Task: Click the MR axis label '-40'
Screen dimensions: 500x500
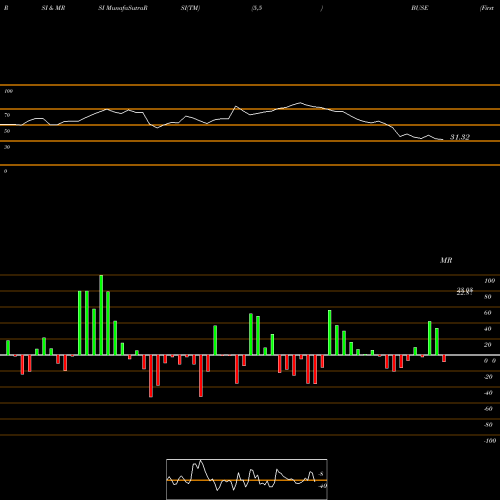Action: point(488,393)
